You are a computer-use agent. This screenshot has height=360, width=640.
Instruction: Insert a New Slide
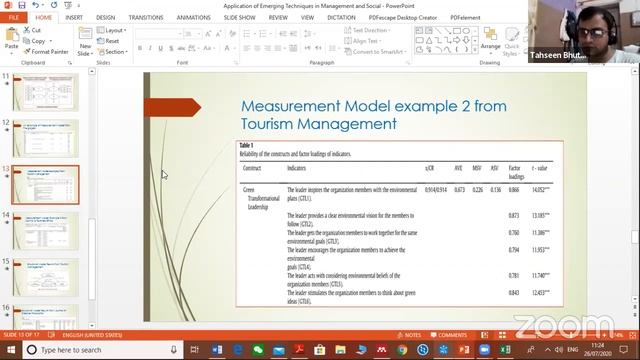coord(85,42)
